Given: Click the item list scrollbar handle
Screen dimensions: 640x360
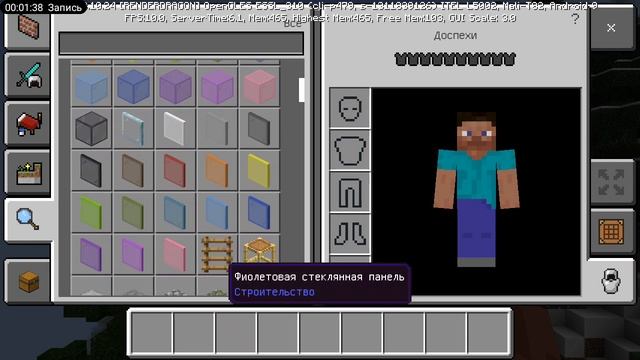Looking at the screenshot, I should point(301,90).
